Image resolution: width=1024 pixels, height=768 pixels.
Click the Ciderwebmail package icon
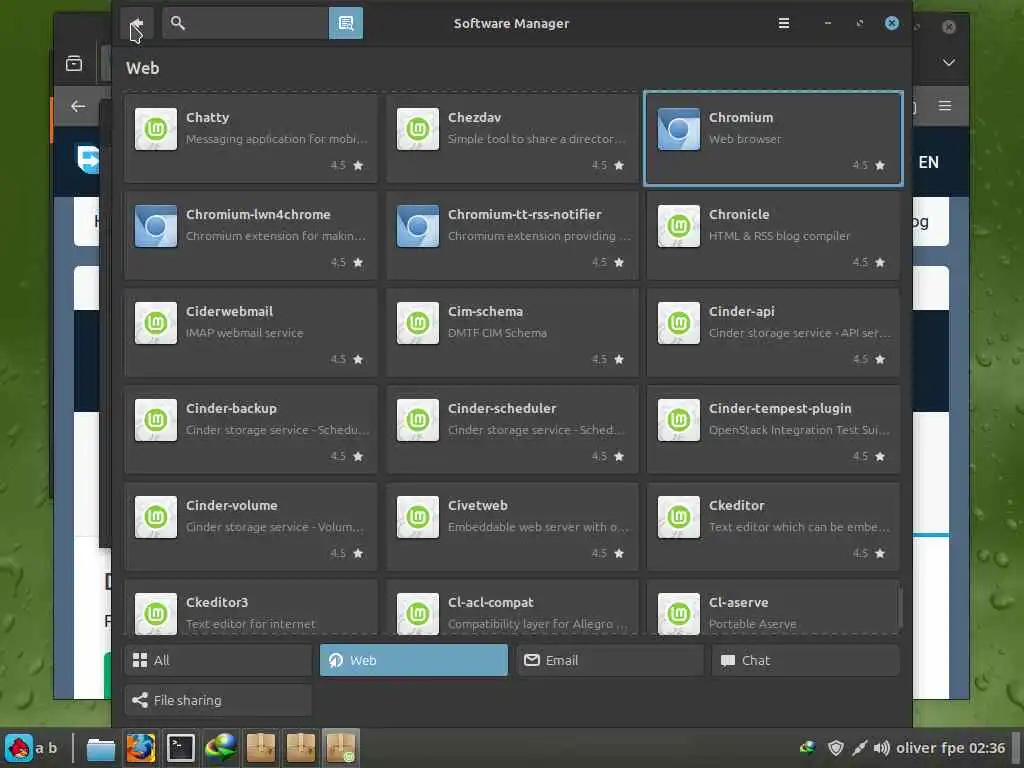click(x=156, y=323)
